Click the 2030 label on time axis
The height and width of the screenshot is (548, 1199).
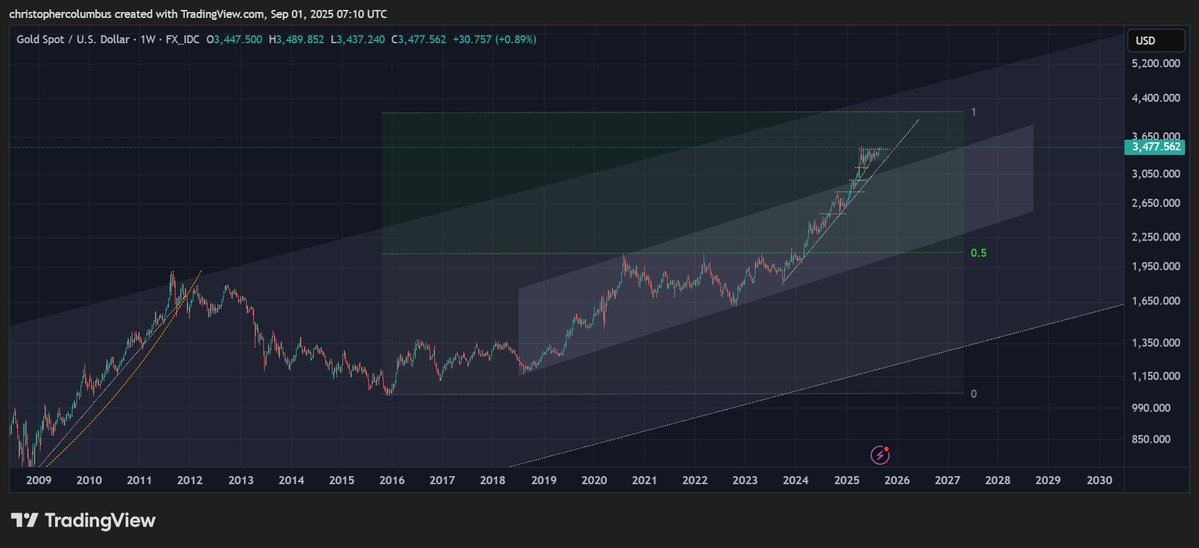1099,480
